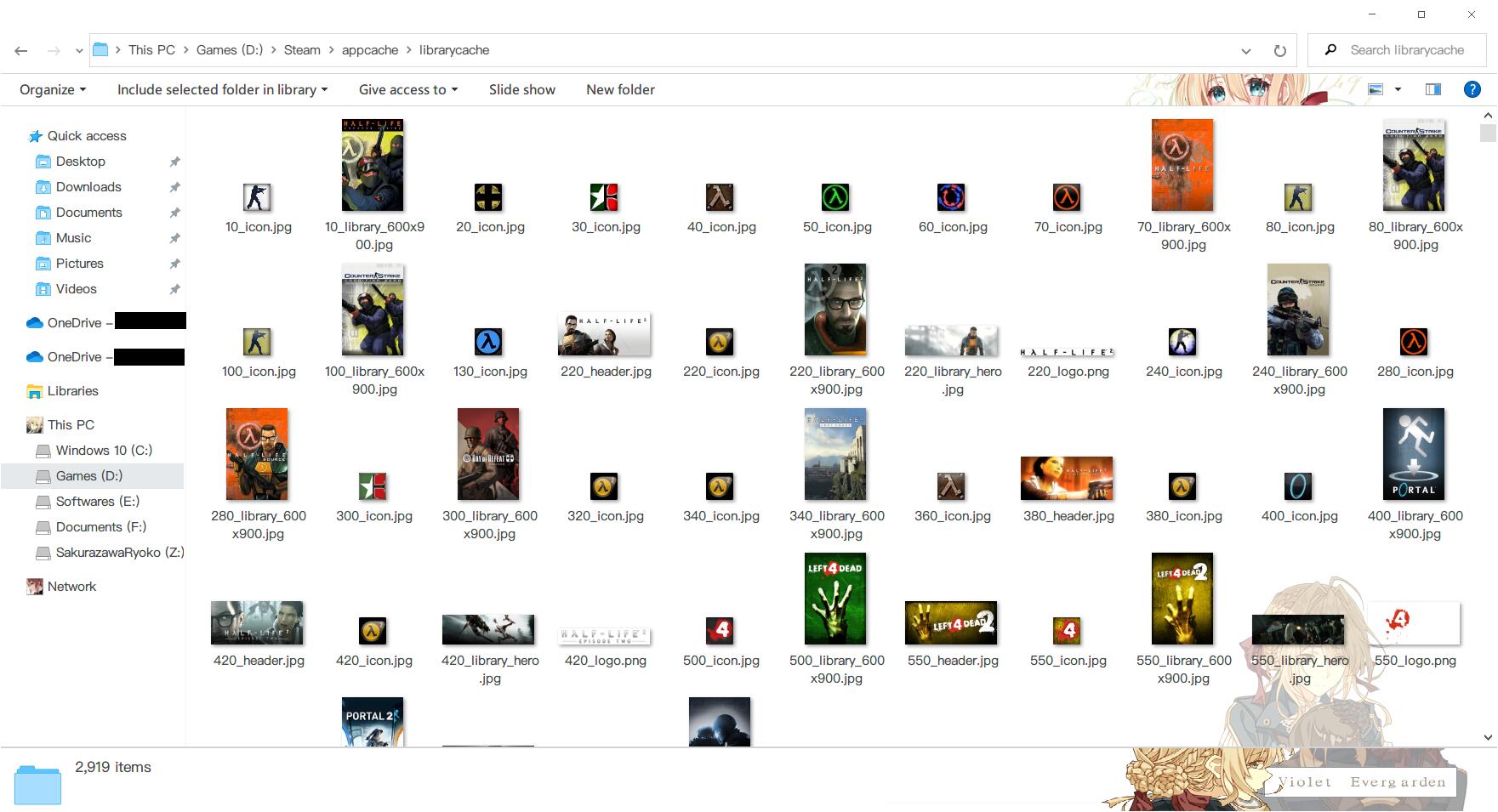Open Documents under Quick access
Viewport: 1498px width, 812px height.
[89, 213]
